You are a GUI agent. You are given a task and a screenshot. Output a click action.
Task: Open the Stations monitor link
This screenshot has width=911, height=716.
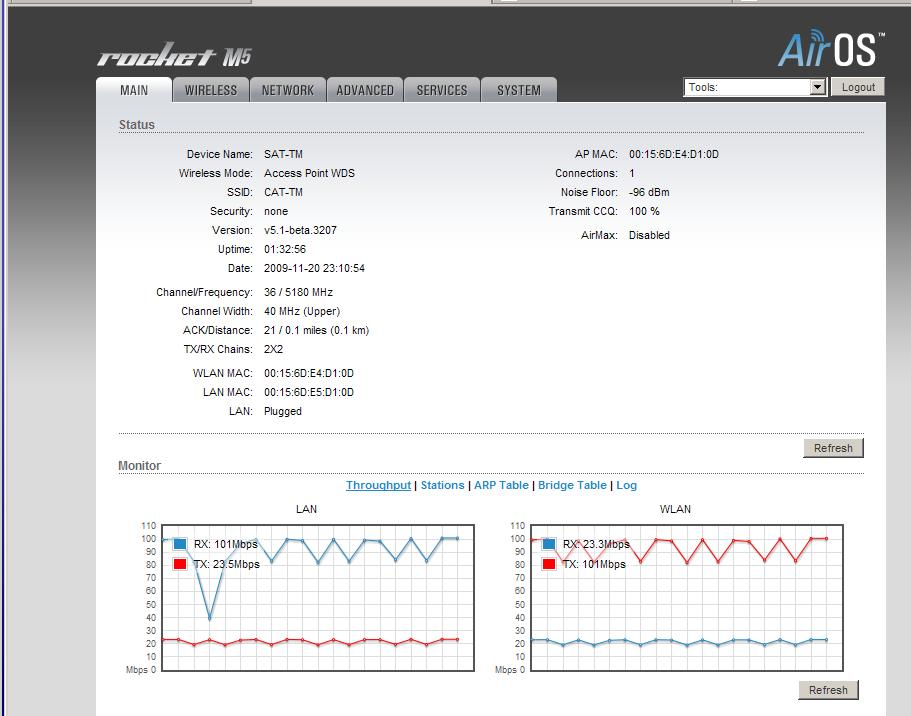coord(442,485)
